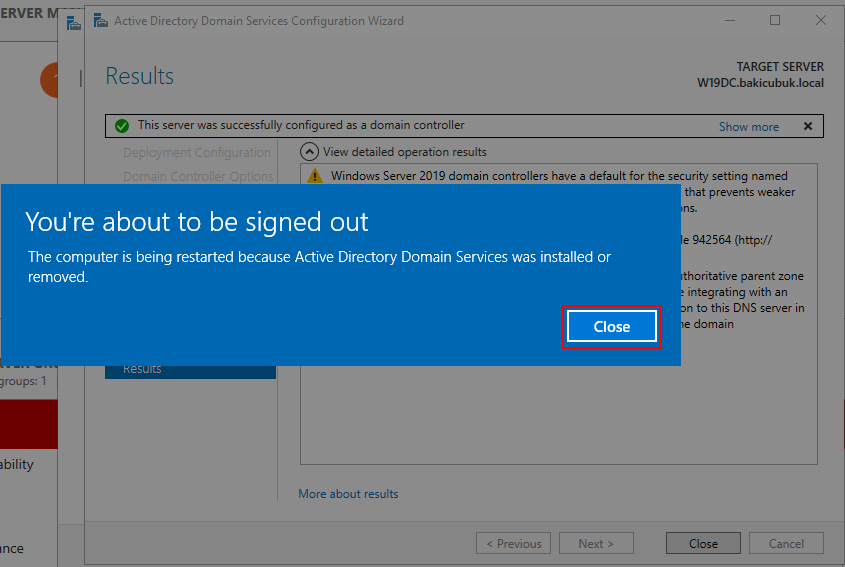Image resolution: width=845 pixels, height=567 pixels.
Task: Click the wizard's bottom Close button
Action: coord(703,543)
